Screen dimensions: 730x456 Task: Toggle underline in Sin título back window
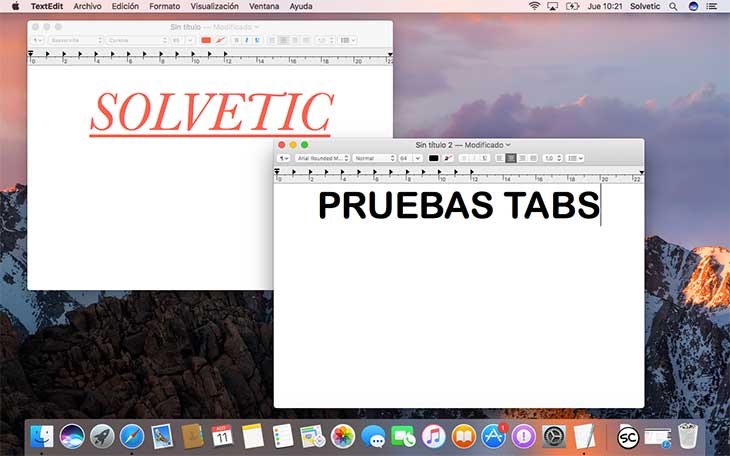coord(257,41)
